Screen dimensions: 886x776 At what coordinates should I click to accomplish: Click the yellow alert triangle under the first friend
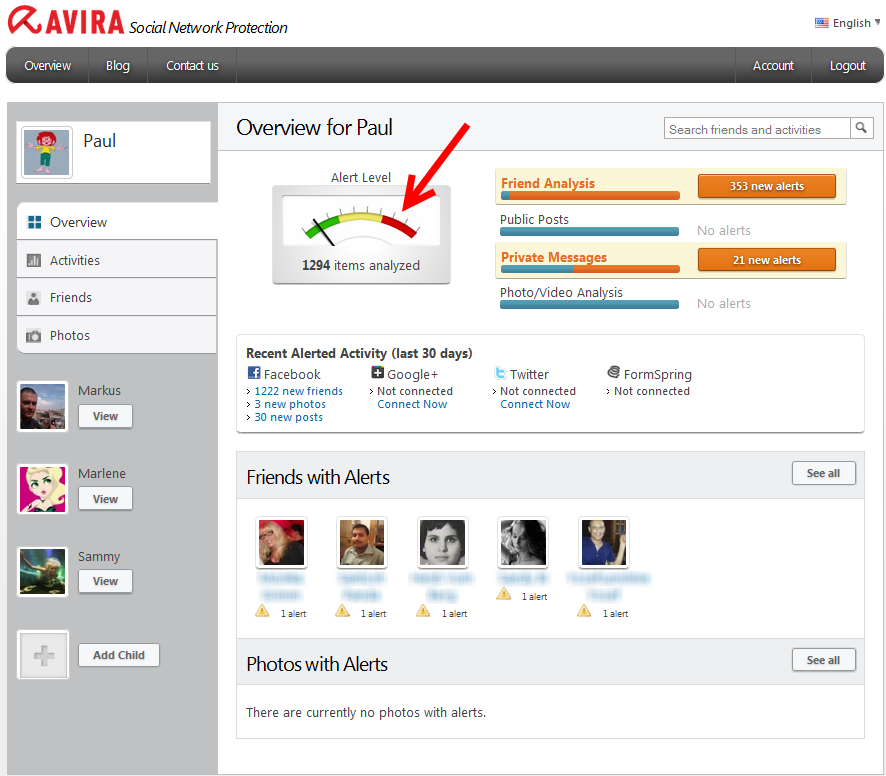point(262,609)
